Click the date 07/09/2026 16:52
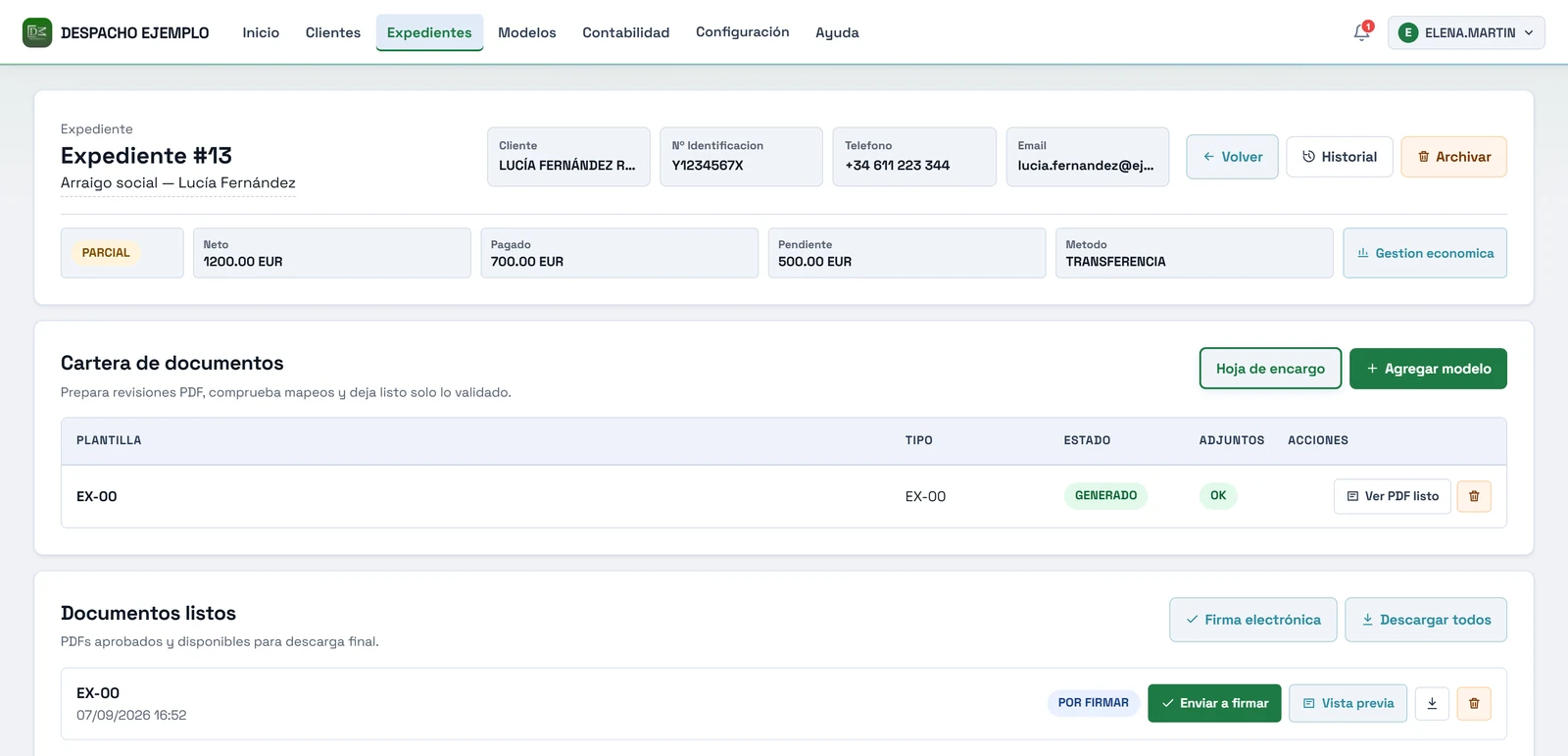This screenshot has height=756, width=1568. pyautogui.click(x=131, y=716)
